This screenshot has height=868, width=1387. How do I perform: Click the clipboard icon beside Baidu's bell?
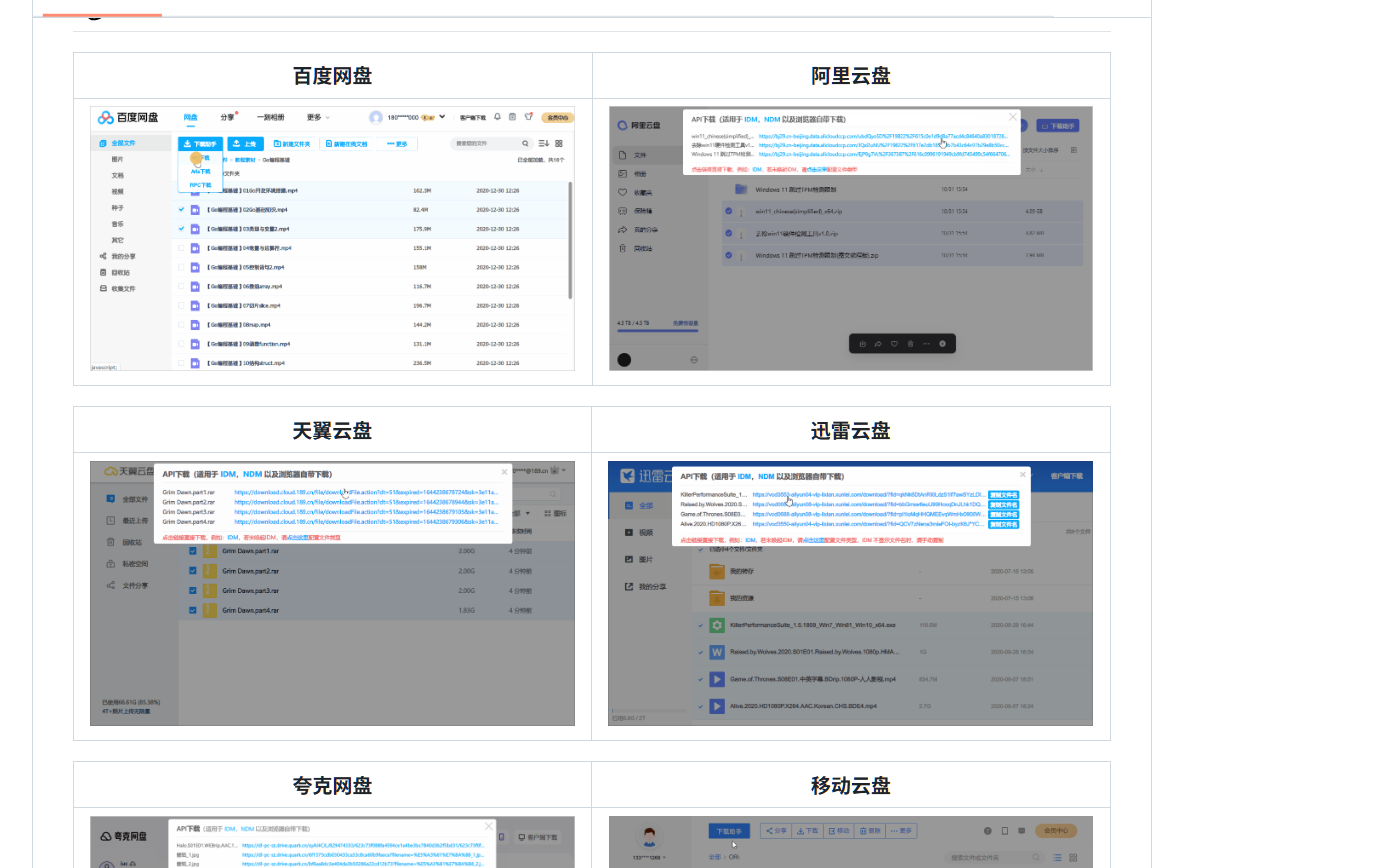point(513,117)
